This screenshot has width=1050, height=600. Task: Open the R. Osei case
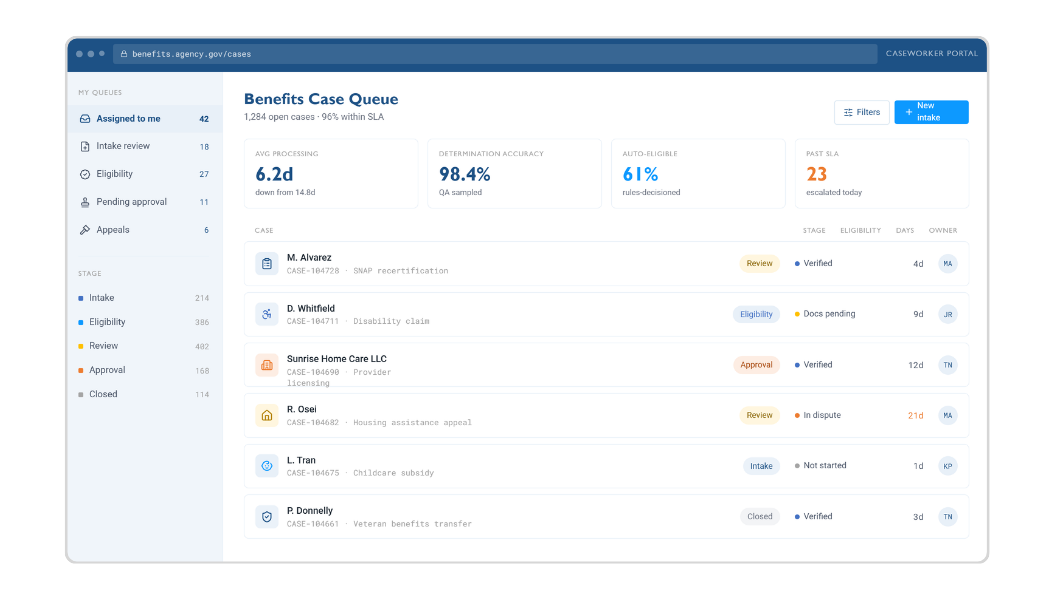[606, 415]
